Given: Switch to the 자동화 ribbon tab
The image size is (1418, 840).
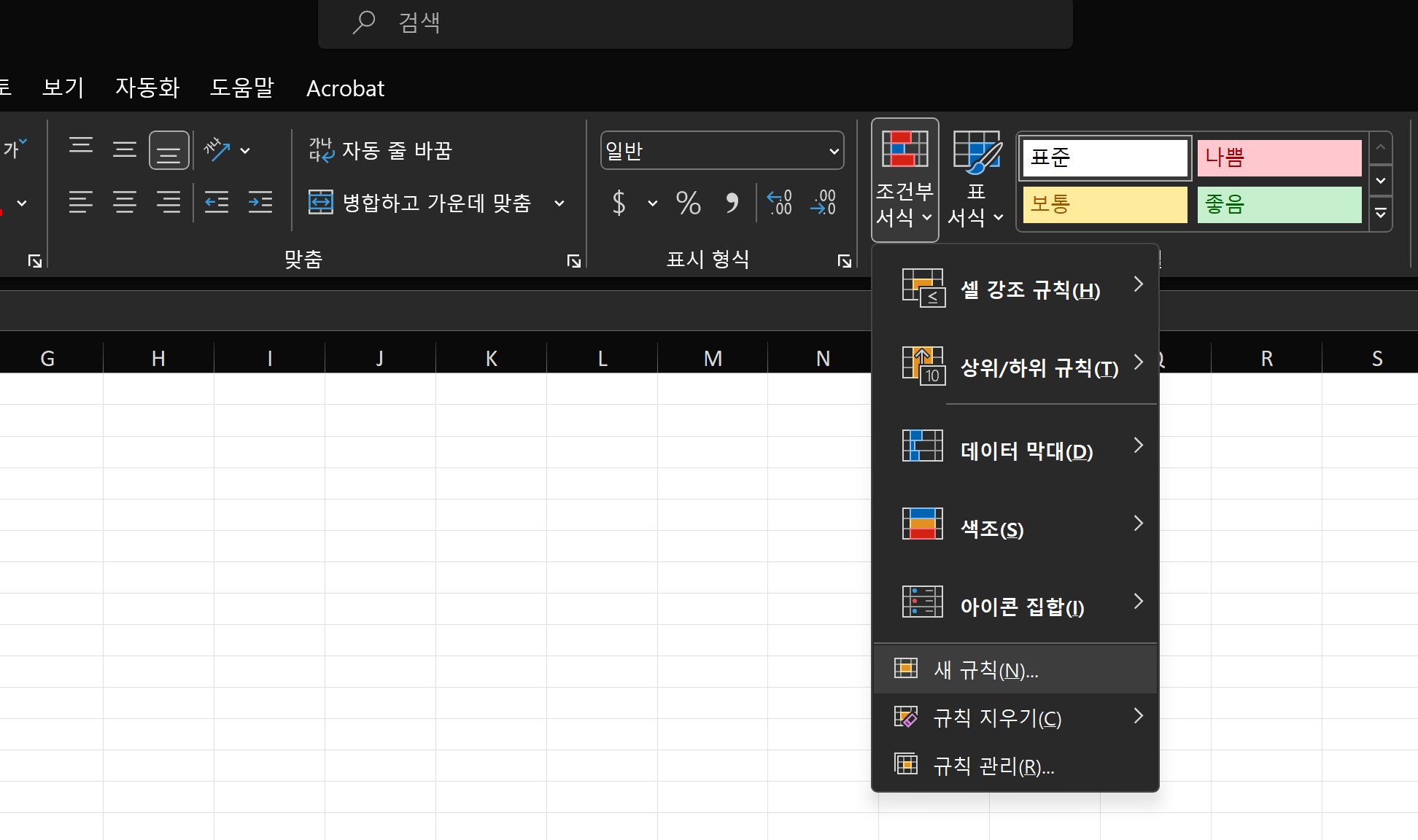Looking at the screenshot, I should click(x=147, y=87).
